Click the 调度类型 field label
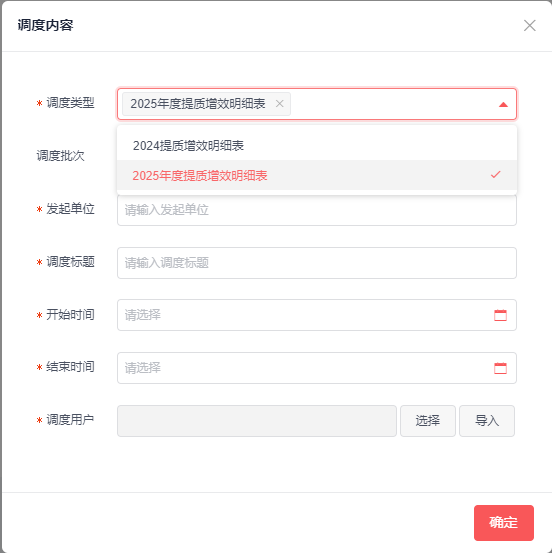 pyautogui.click(x=70, y=103)
